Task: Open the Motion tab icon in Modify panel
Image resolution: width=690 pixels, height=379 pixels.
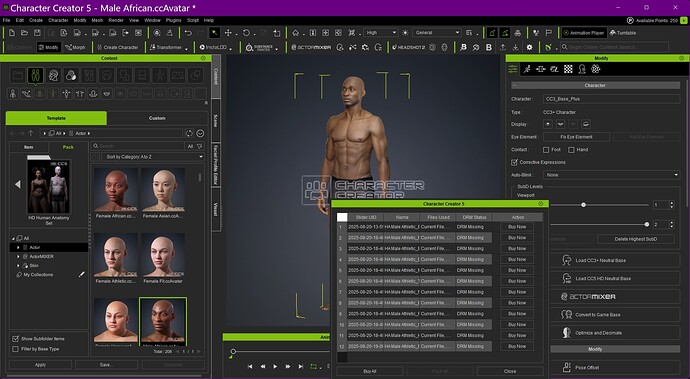Action: click(x=527, y=69)
